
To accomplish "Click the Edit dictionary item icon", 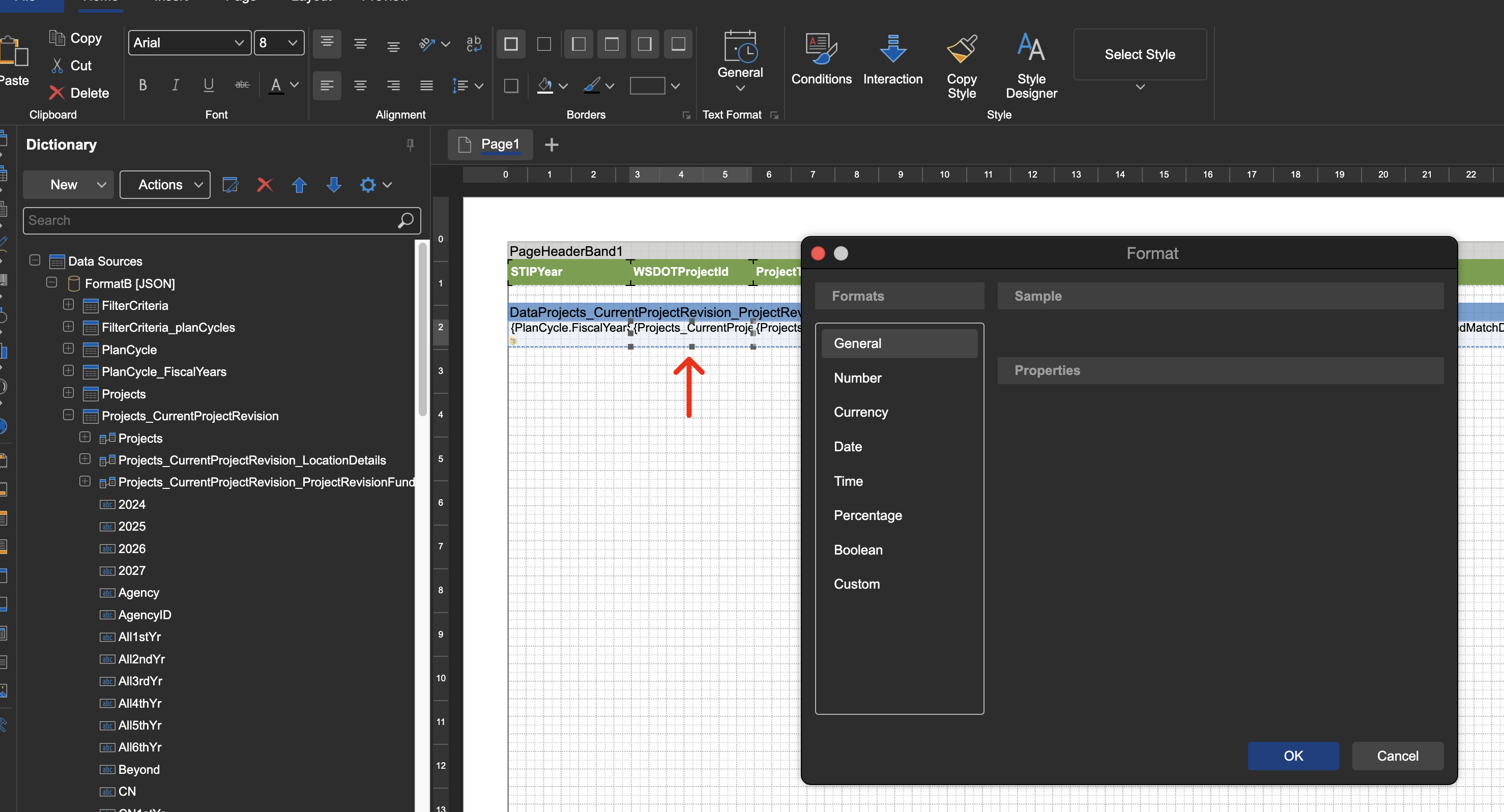I will click(230, 185).
